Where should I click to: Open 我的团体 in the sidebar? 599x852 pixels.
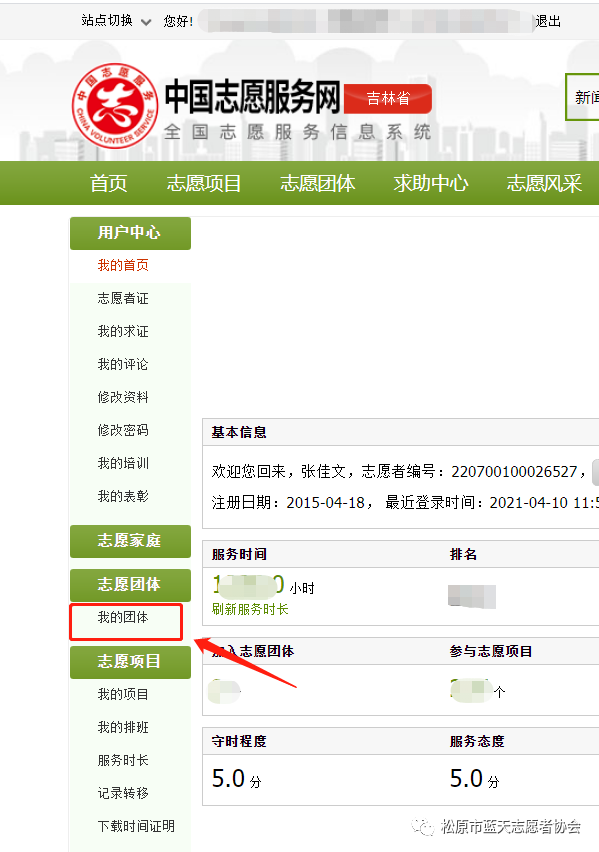click(123, 617)
